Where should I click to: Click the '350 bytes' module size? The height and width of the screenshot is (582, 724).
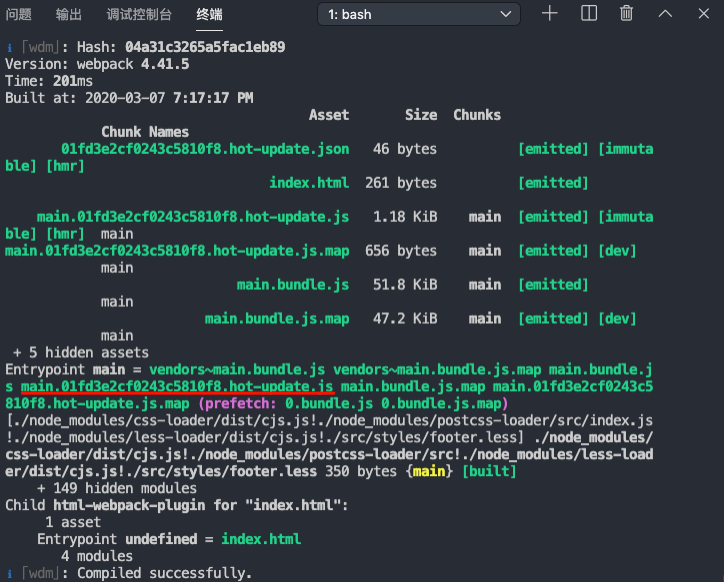click(361, 472)
